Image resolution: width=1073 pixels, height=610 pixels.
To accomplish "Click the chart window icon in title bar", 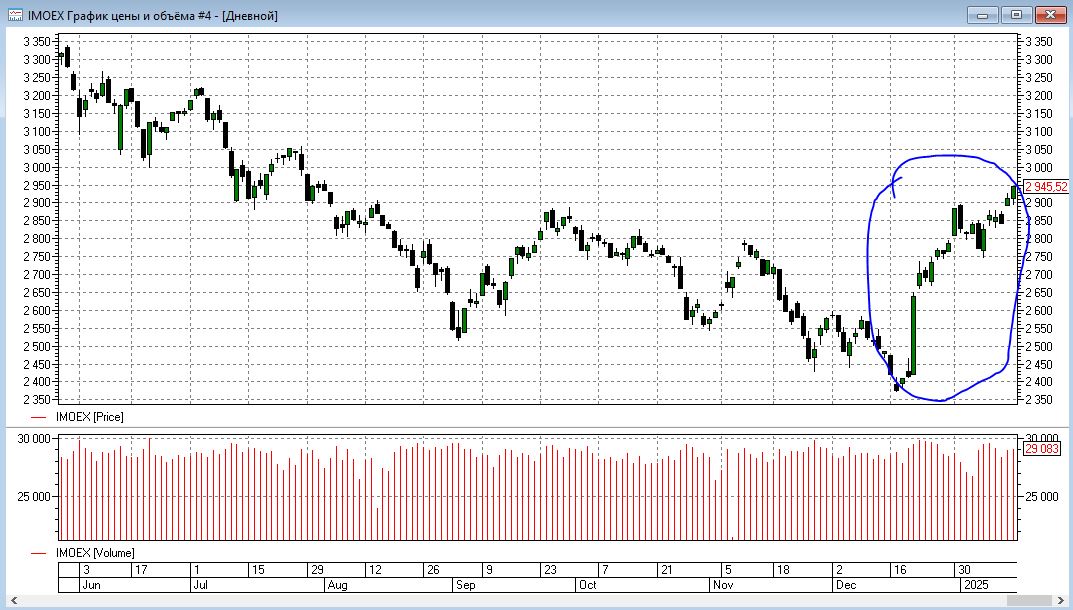I will tap(14, 15).
